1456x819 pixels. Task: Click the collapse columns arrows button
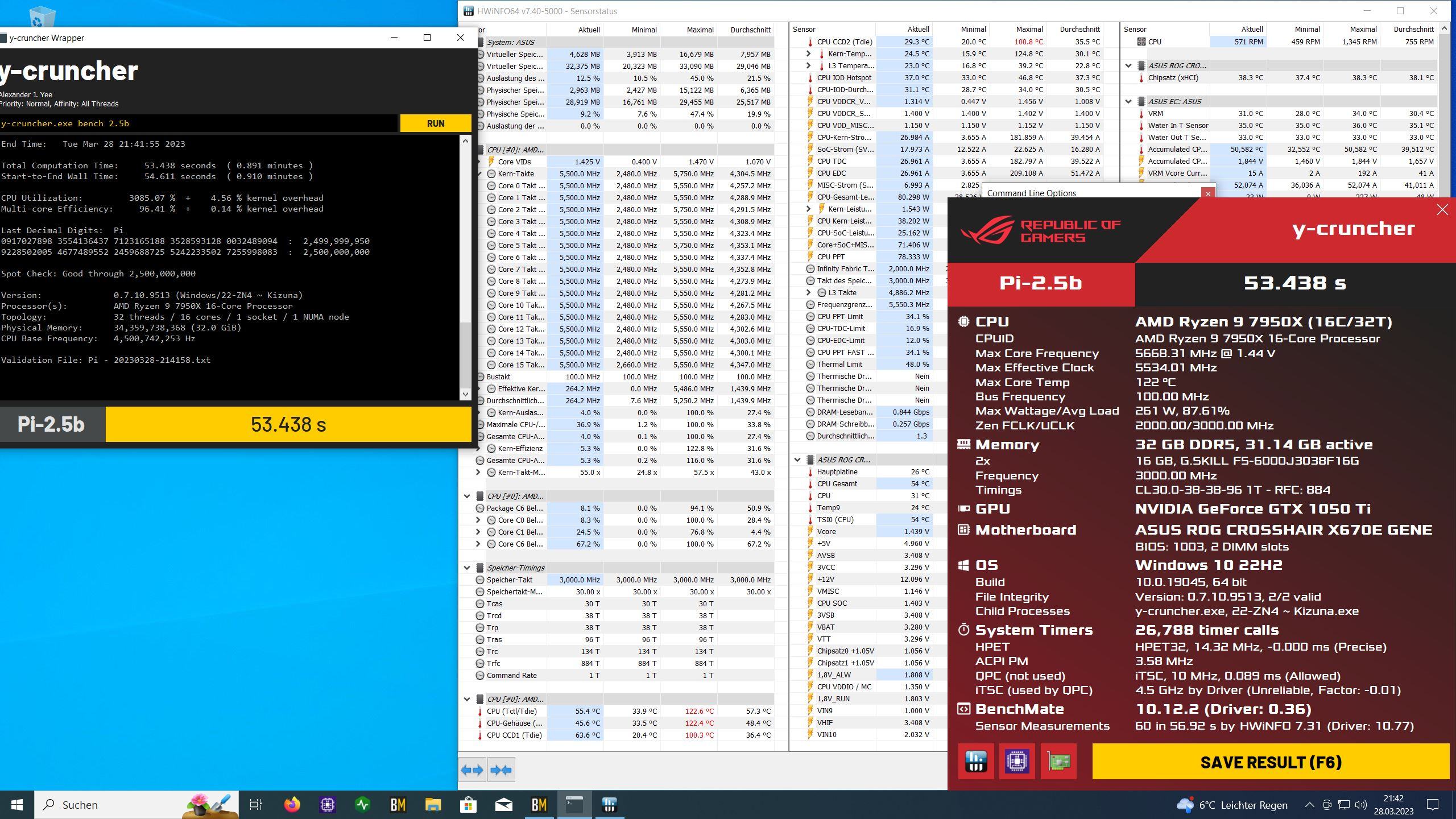(501, 770)
